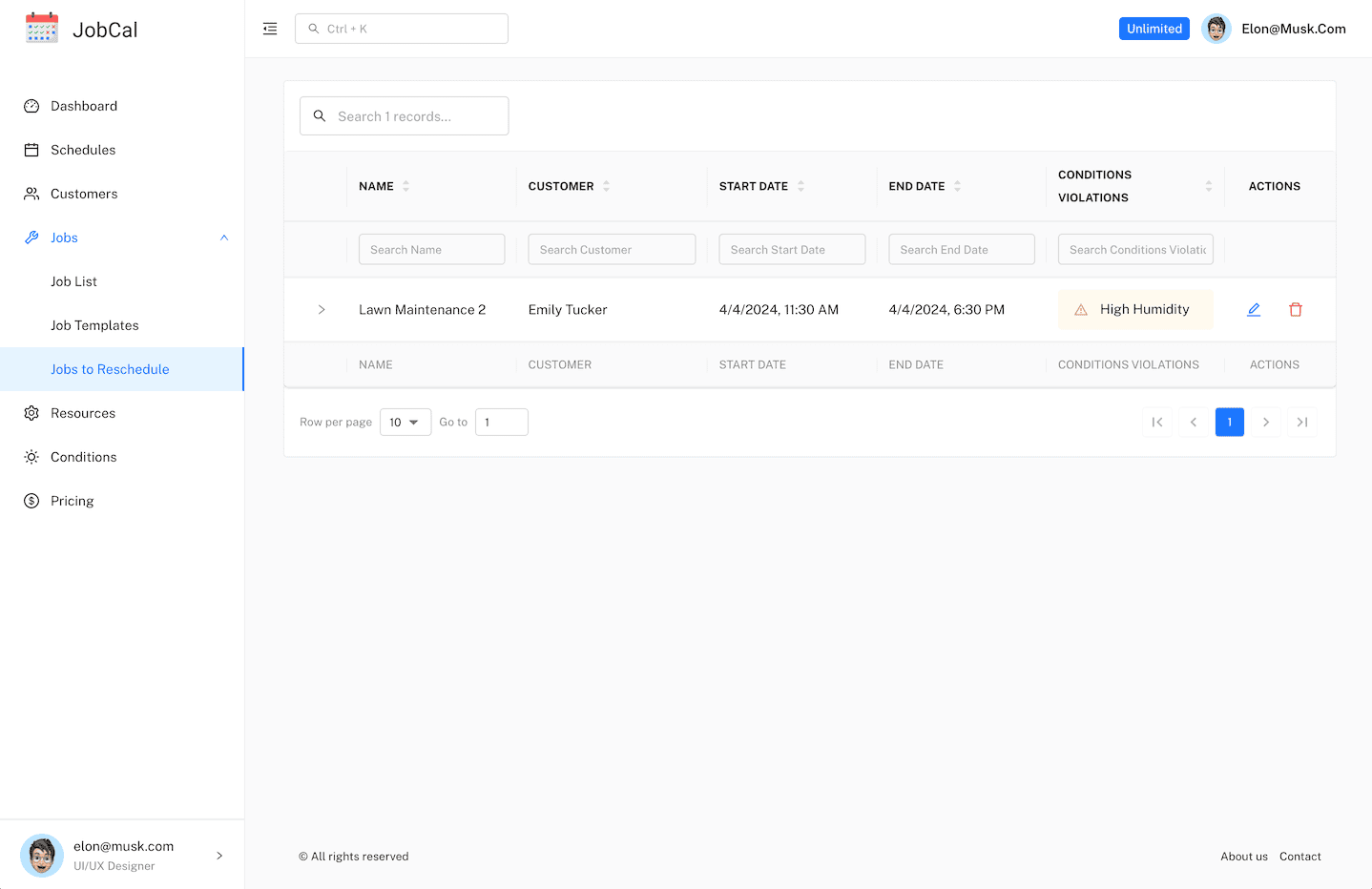Sort table by Start Date column
This screenshot has width=1372, height=889.
[x=800, y=186]
